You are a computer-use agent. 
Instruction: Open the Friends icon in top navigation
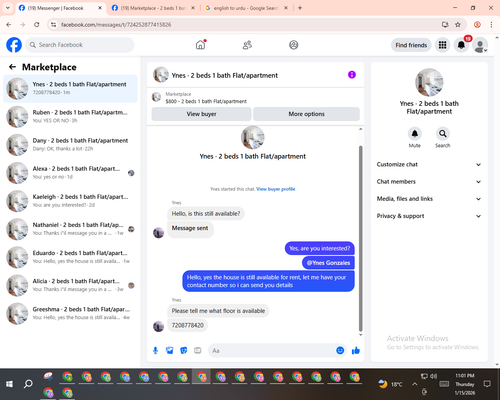click(247, 45)
